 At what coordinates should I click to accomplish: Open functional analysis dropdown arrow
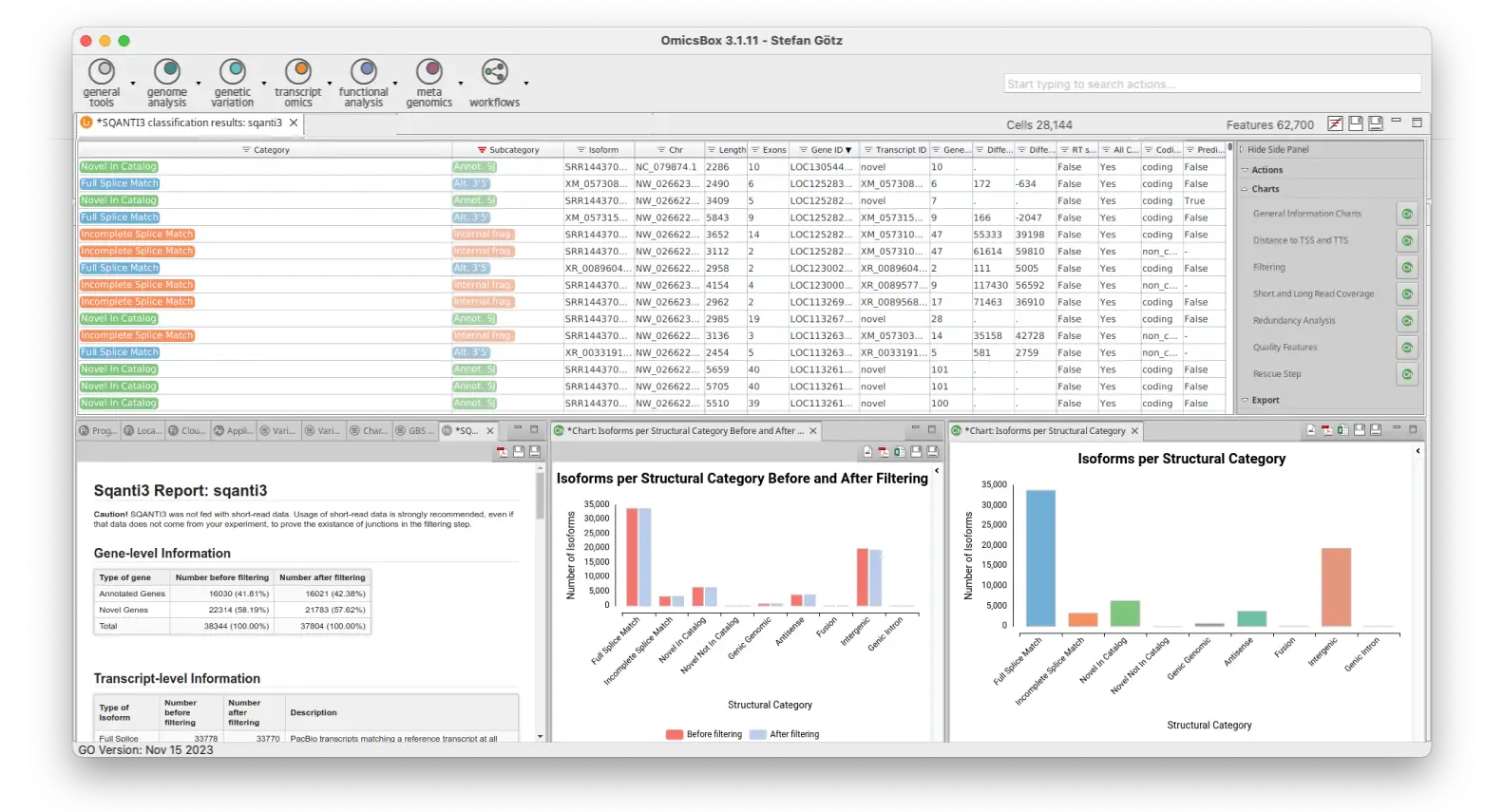tap(394, 84)
